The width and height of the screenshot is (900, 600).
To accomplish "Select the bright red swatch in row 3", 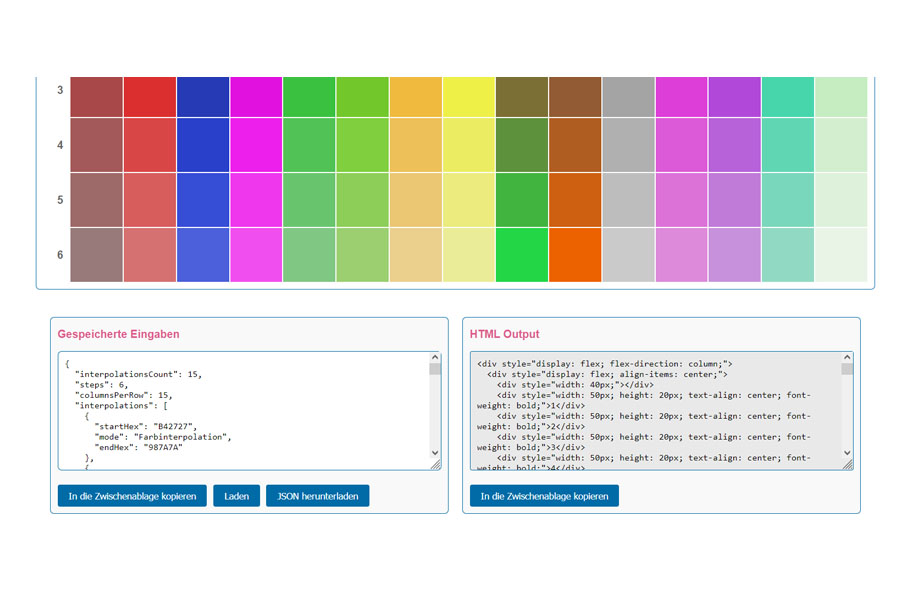I will 150,97.
